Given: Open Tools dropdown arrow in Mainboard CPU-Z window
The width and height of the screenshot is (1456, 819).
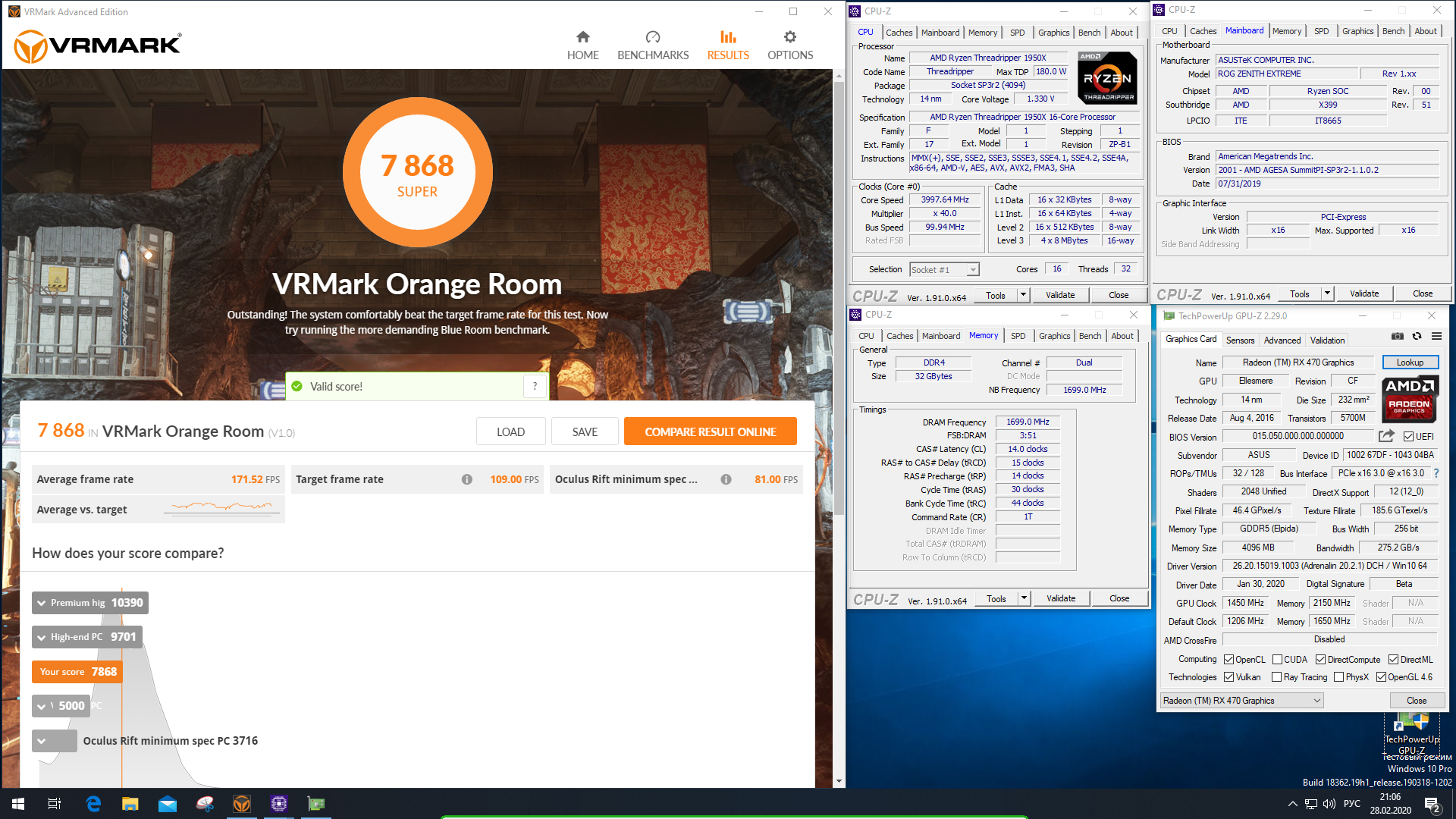Looking at the screenshot, I should pos(1327,293).
